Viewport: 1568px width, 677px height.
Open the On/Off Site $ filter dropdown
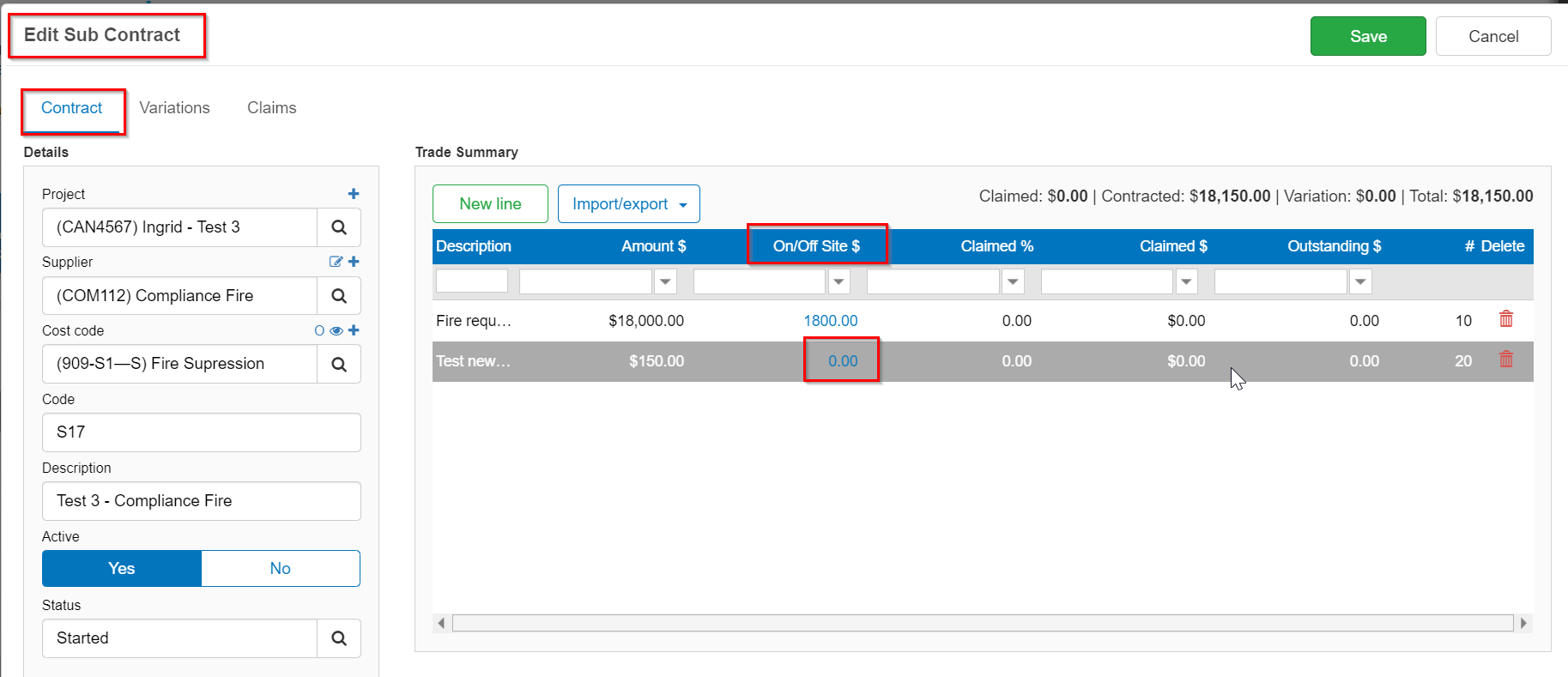point(839,281)
